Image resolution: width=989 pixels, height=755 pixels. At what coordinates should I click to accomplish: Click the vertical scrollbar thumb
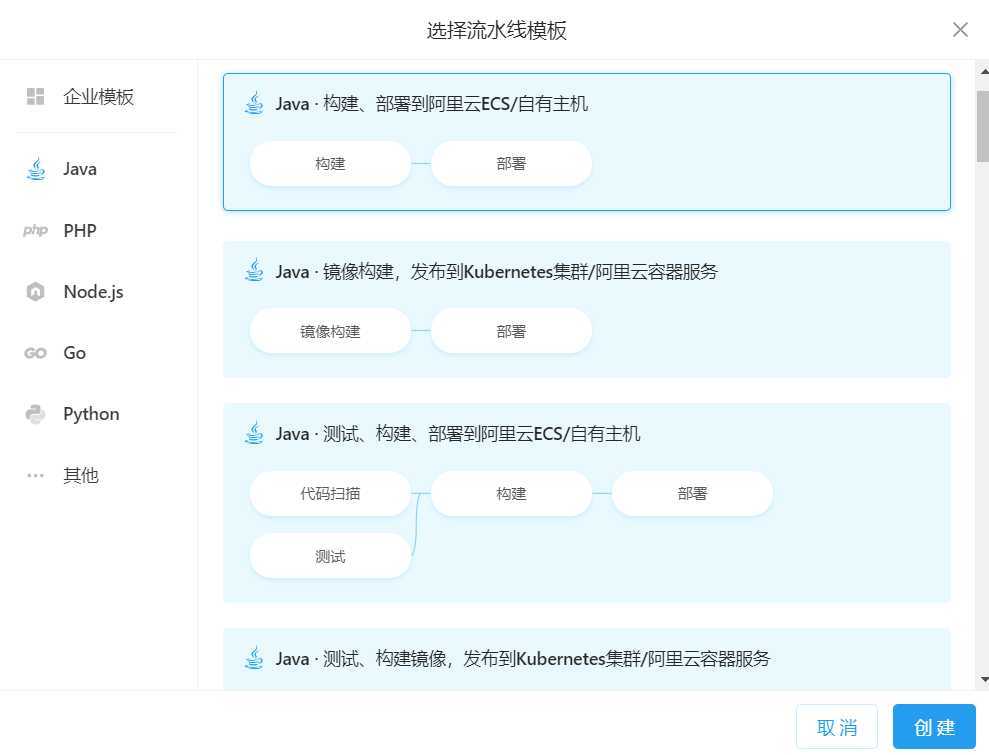[983, 126]
